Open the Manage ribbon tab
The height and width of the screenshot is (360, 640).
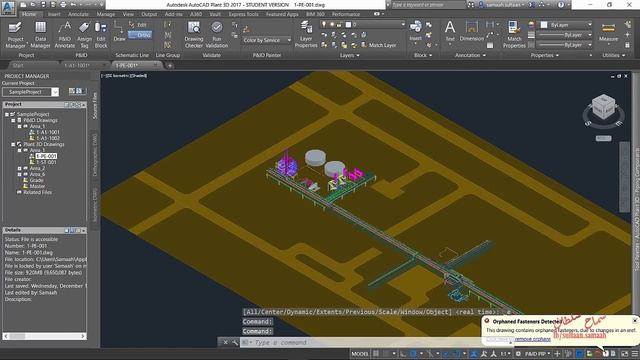[106, 14]
